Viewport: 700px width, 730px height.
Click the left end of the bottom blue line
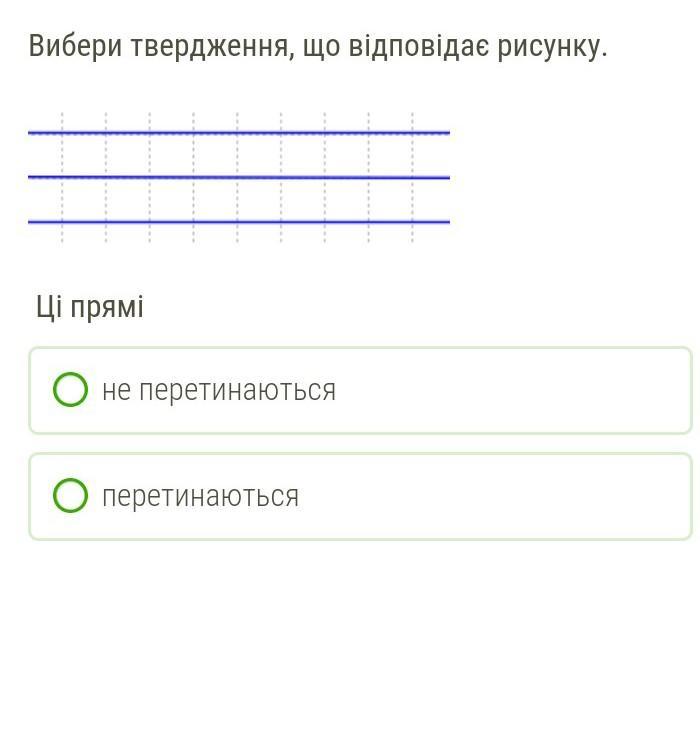click(34, 221)
